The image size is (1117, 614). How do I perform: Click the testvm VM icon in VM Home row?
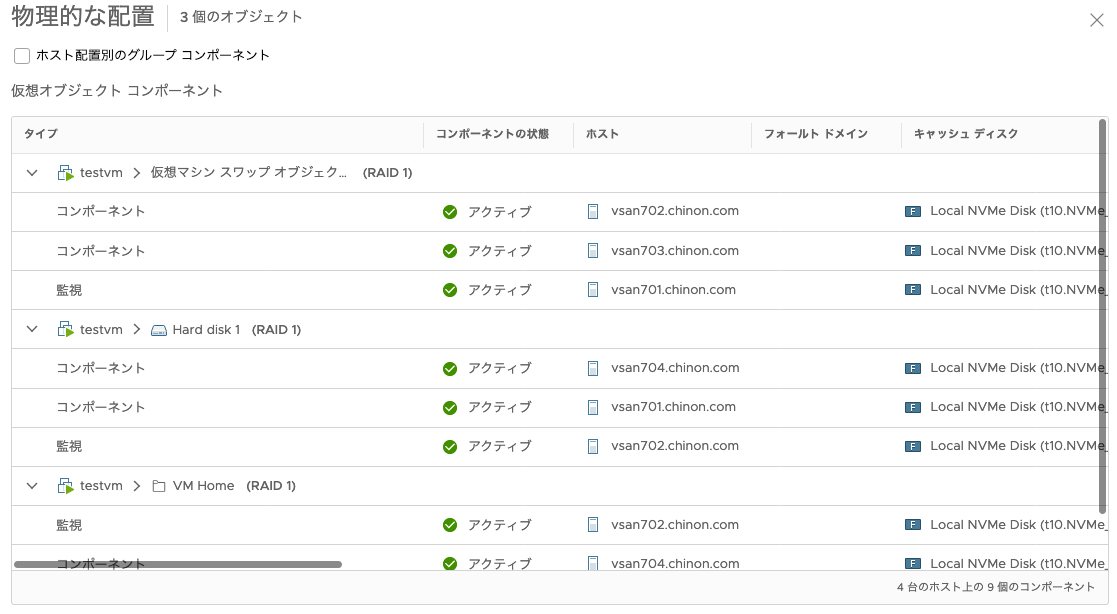(x=65, y=486)
